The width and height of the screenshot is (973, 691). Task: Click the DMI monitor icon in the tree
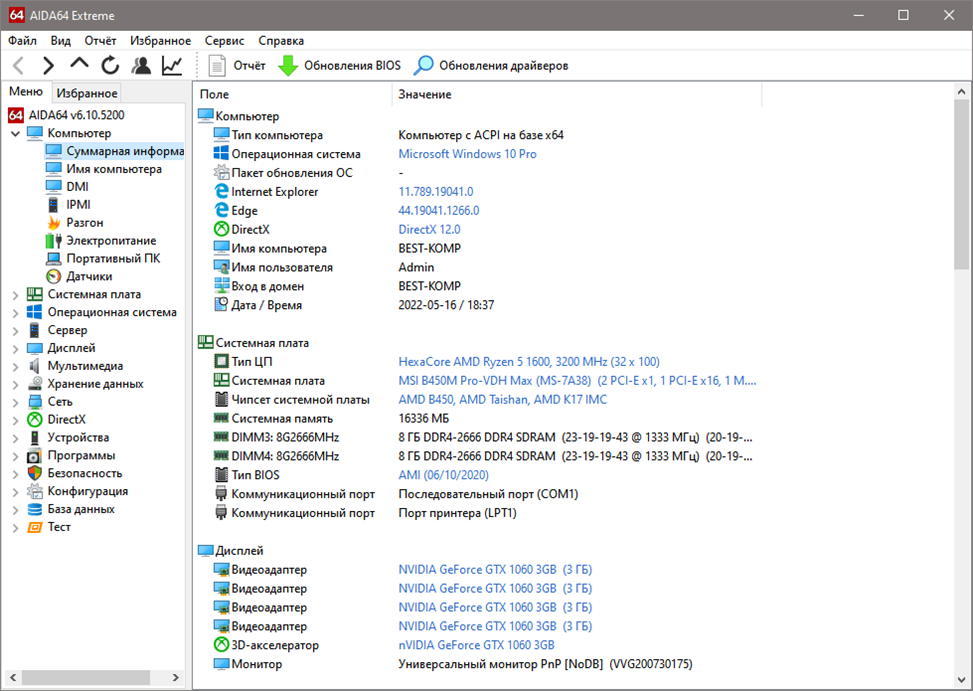coord(54,187)
